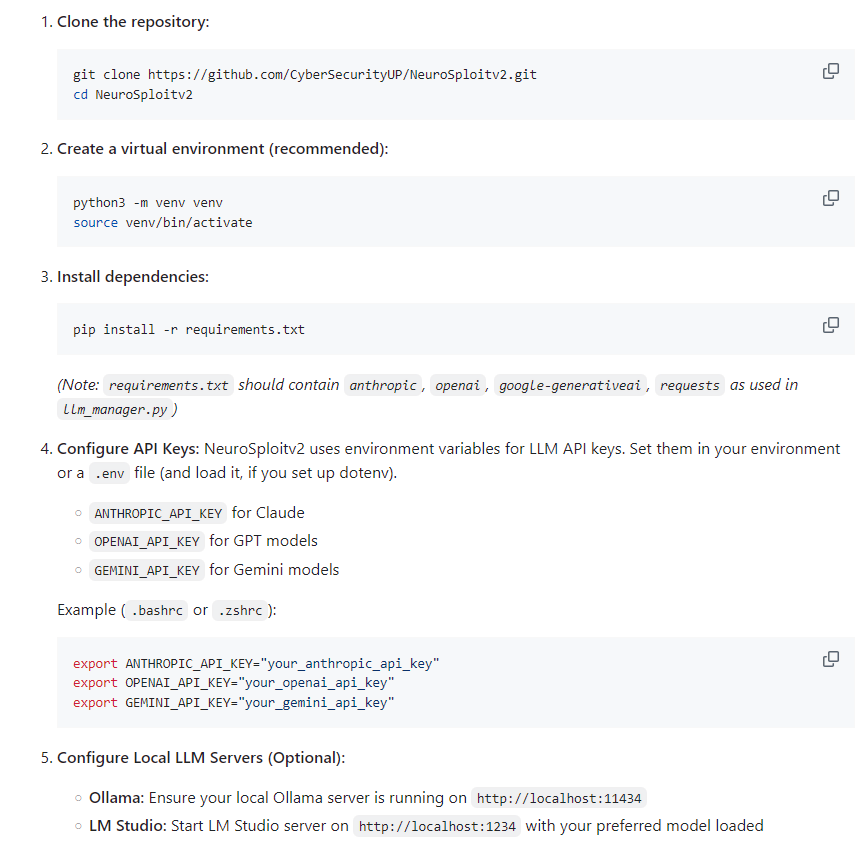
Task: Click the 'Configure Local LLM Servers' heading
Action: 200,758
